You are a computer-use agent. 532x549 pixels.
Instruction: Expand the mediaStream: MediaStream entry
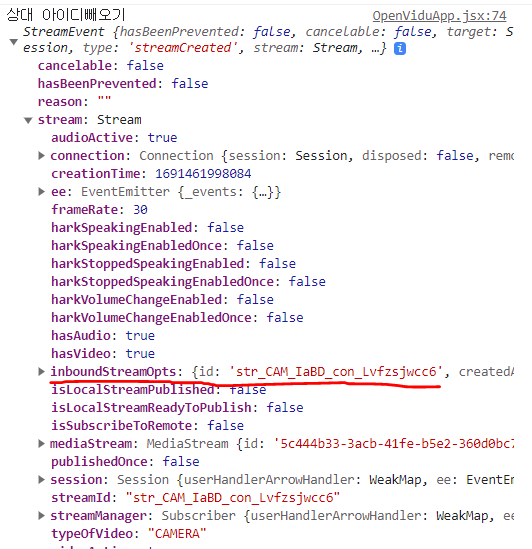[x=41, y=444]
